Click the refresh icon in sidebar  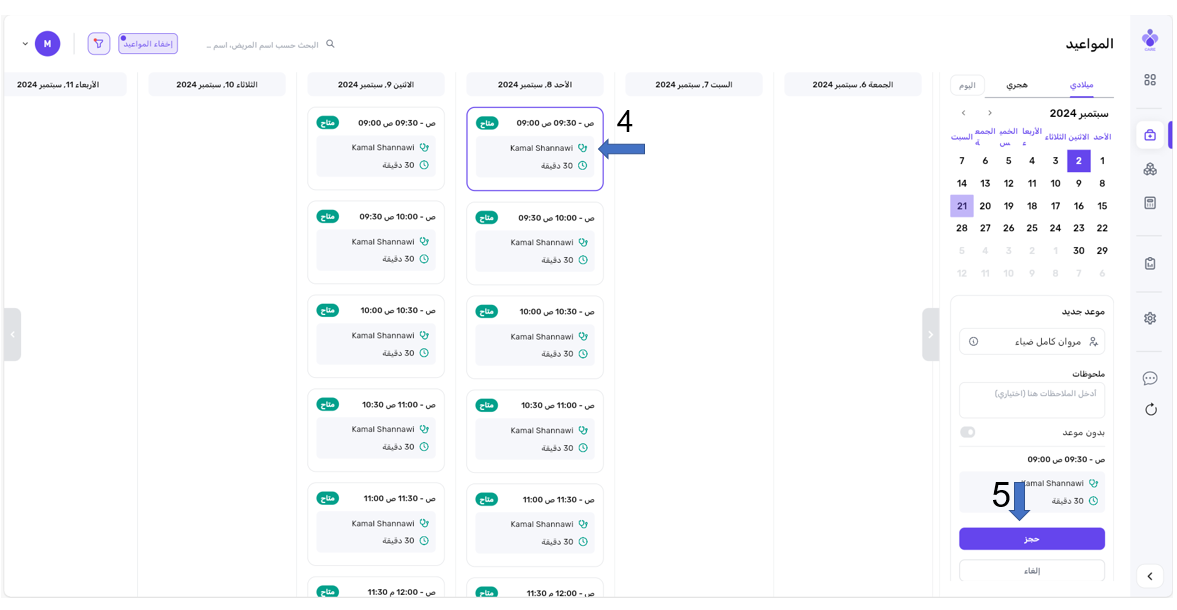tap(1150, 409)
